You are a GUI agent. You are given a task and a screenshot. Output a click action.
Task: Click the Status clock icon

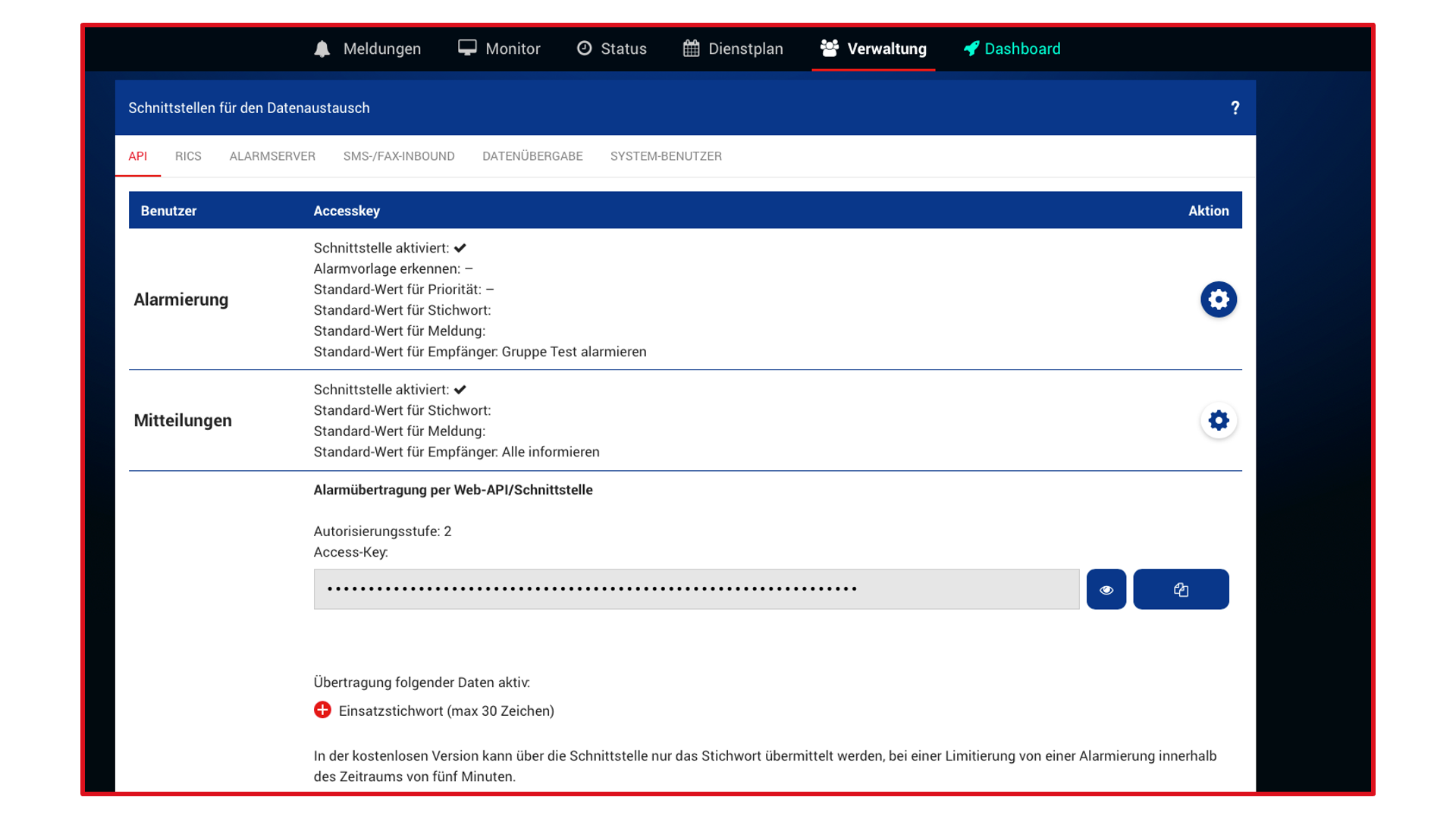[x=584, y=48]
